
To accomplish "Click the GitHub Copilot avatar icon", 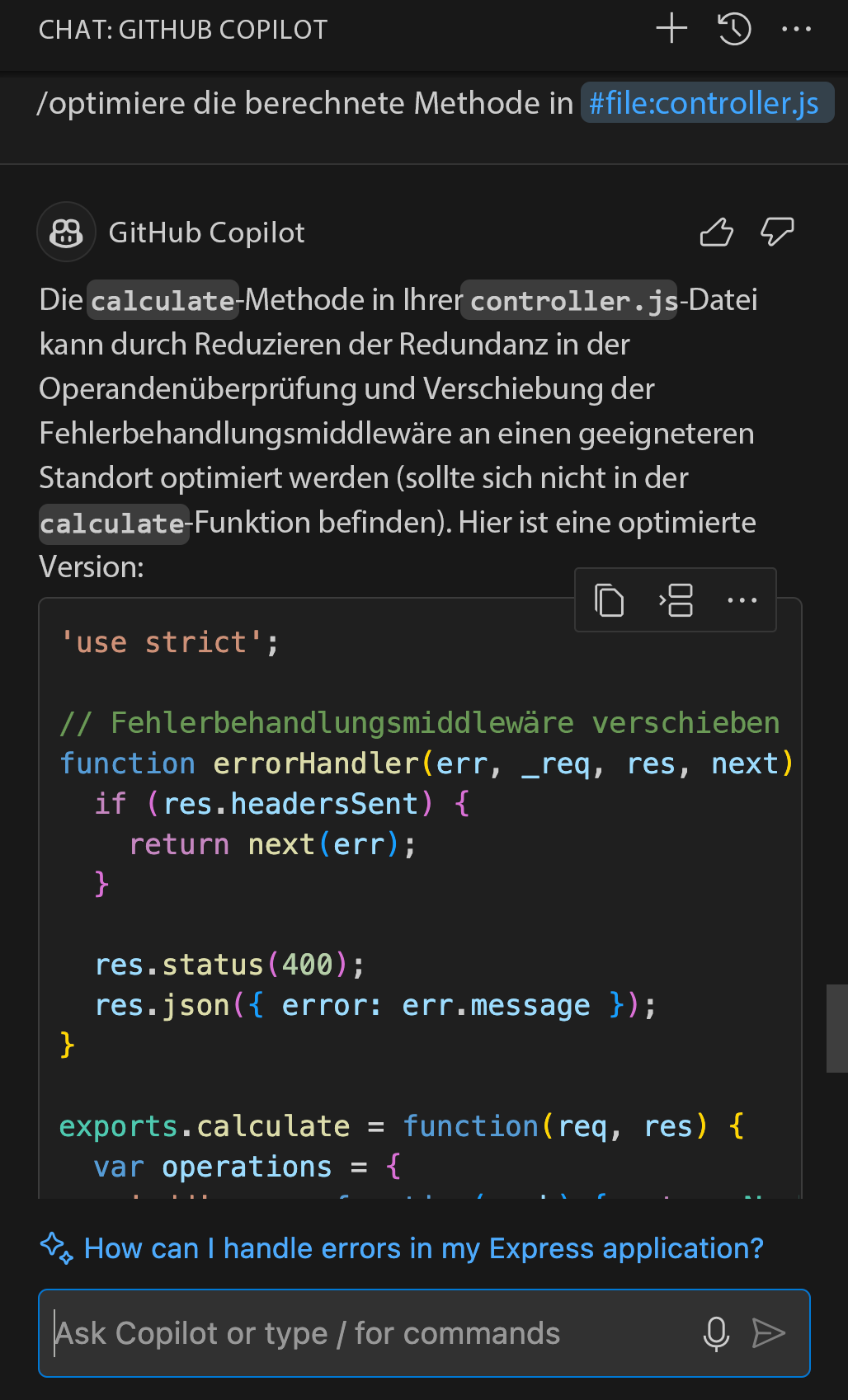I will 66,233.
